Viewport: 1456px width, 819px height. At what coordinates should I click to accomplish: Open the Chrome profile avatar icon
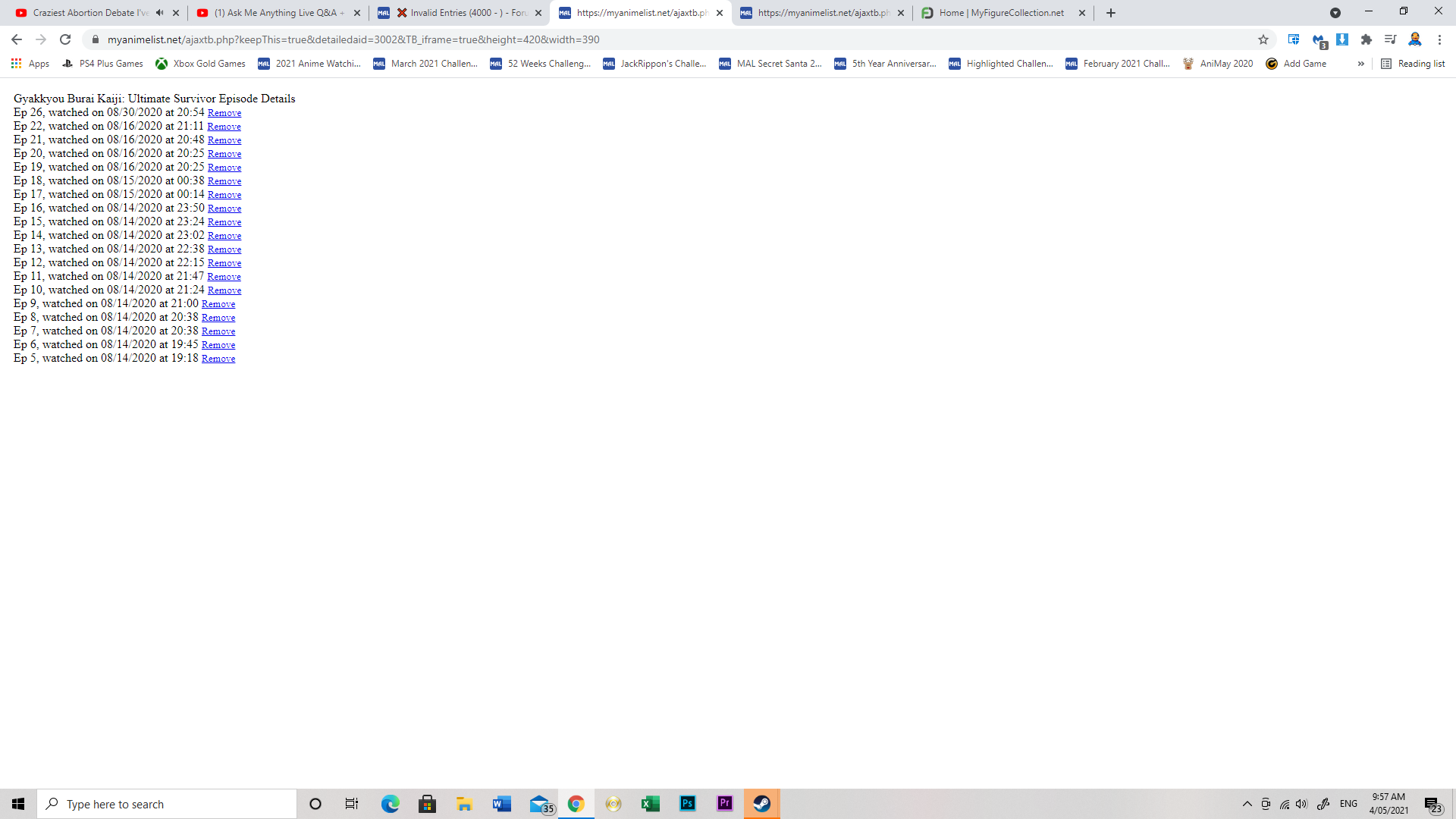click(x=1415, y=39)
